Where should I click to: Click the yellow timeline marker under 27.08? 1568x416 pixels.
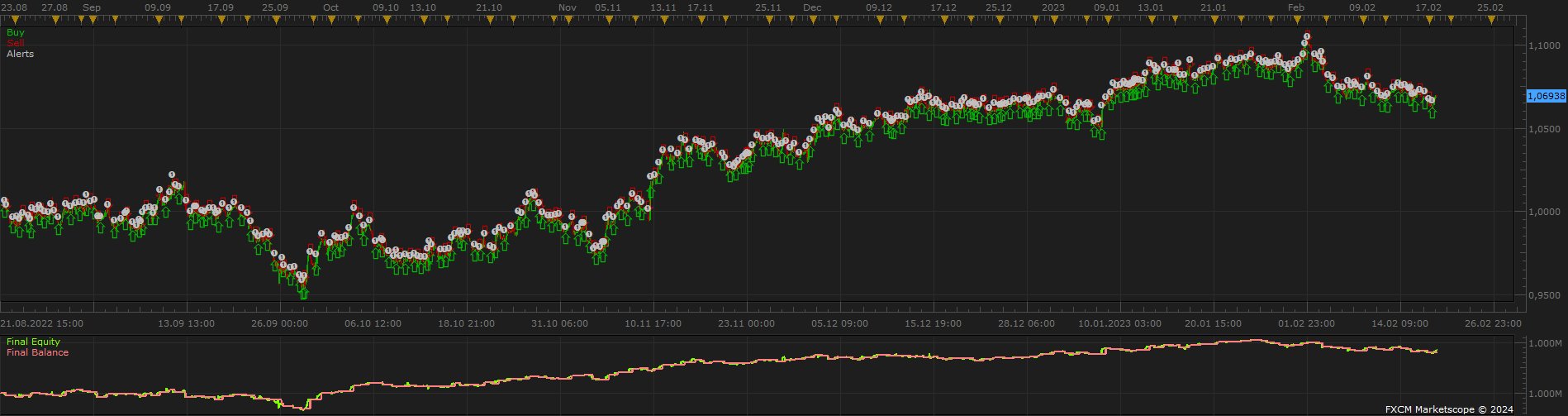tap(55, 19)
